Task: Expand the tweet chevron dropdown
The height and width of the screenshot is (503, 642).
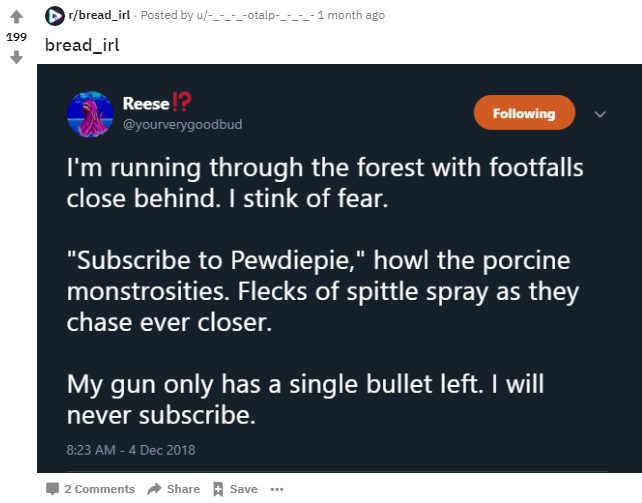Action: (x=600, y=114)
